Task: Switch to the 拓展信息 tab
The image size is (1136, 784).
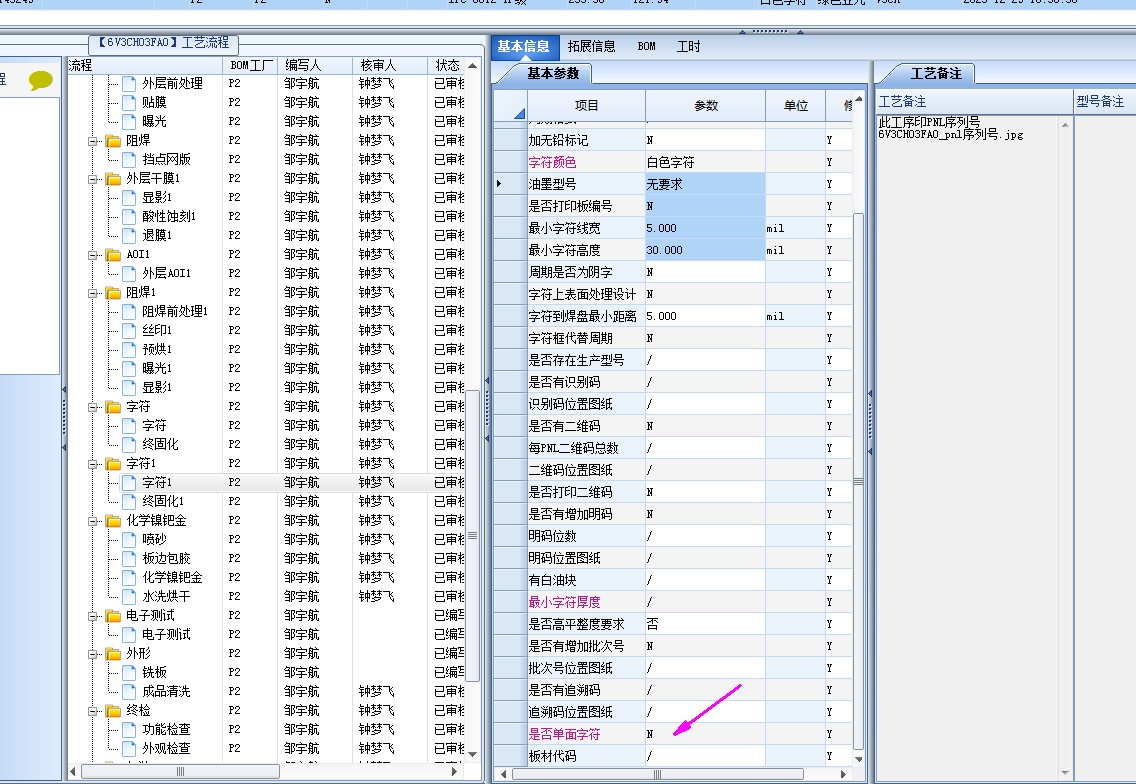Action: point(591,46)
